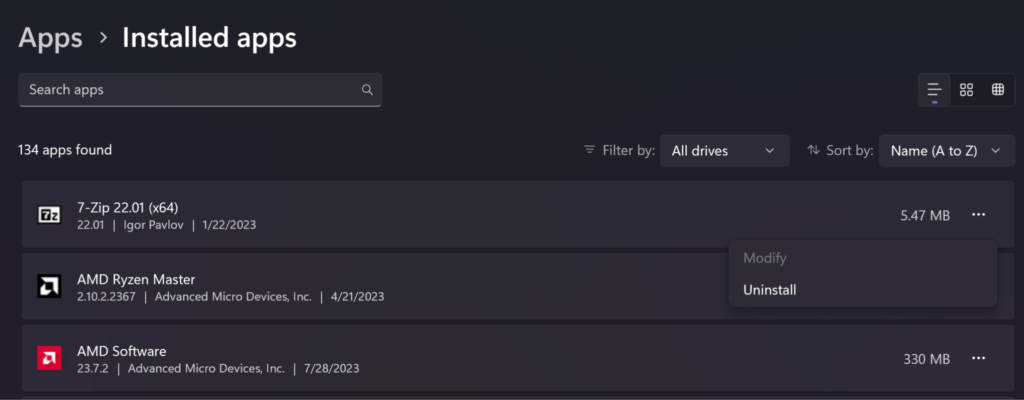
Task: Open the 7-Zip three-dot options menu
Action: [x=978, y=215]
